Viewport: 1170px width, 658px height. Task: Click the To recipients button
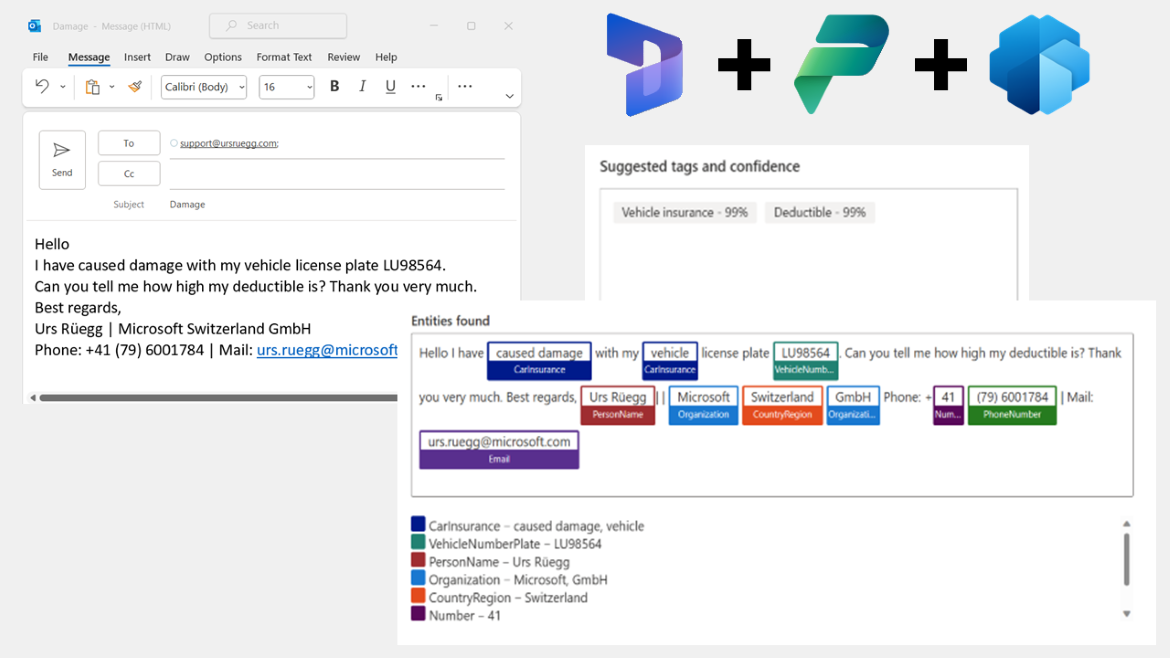tap(129, 143)
